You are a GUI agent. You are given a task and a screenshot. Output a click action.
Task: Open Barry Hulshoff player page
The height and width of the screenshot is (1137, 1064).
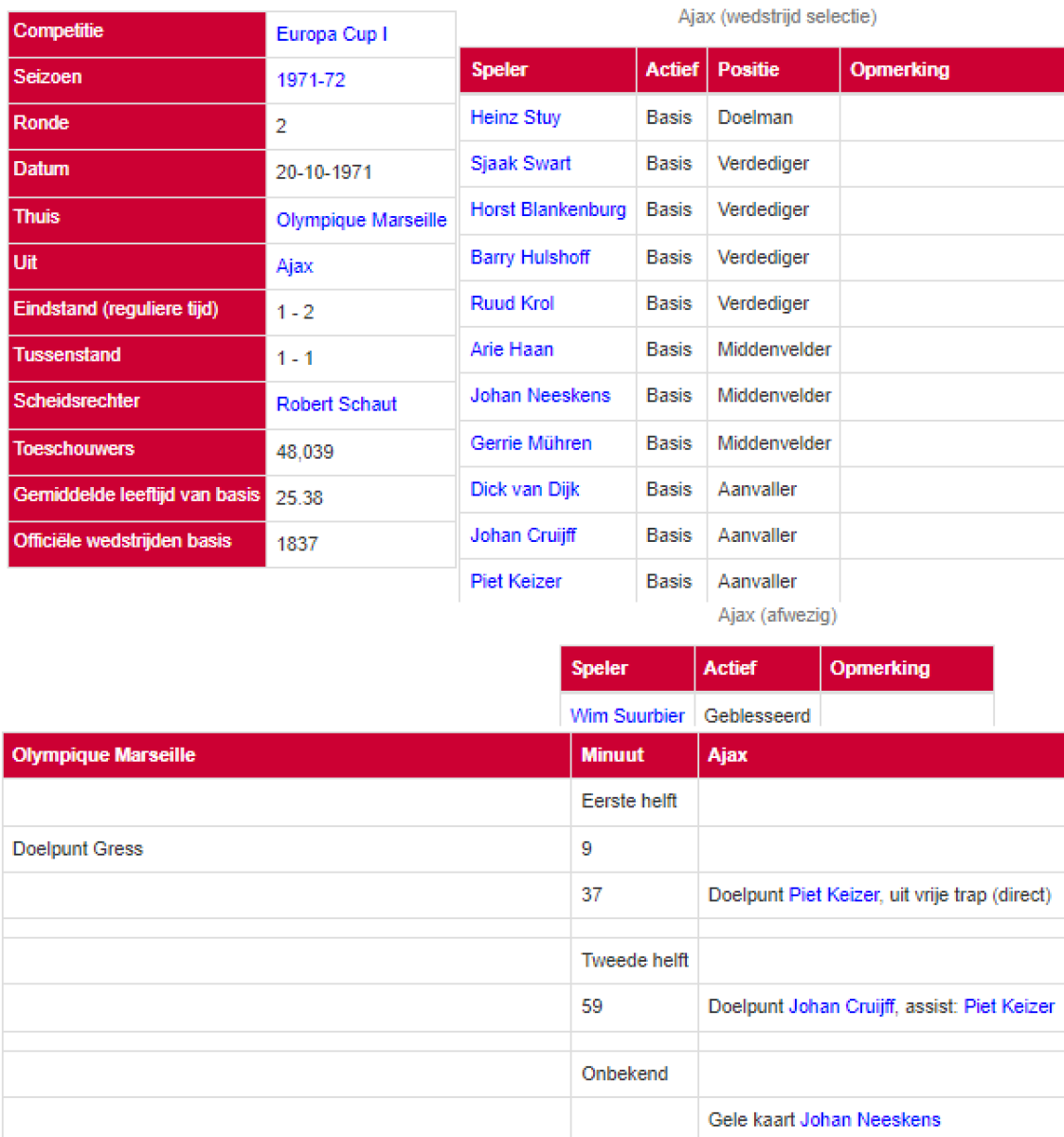coord(530,257)
